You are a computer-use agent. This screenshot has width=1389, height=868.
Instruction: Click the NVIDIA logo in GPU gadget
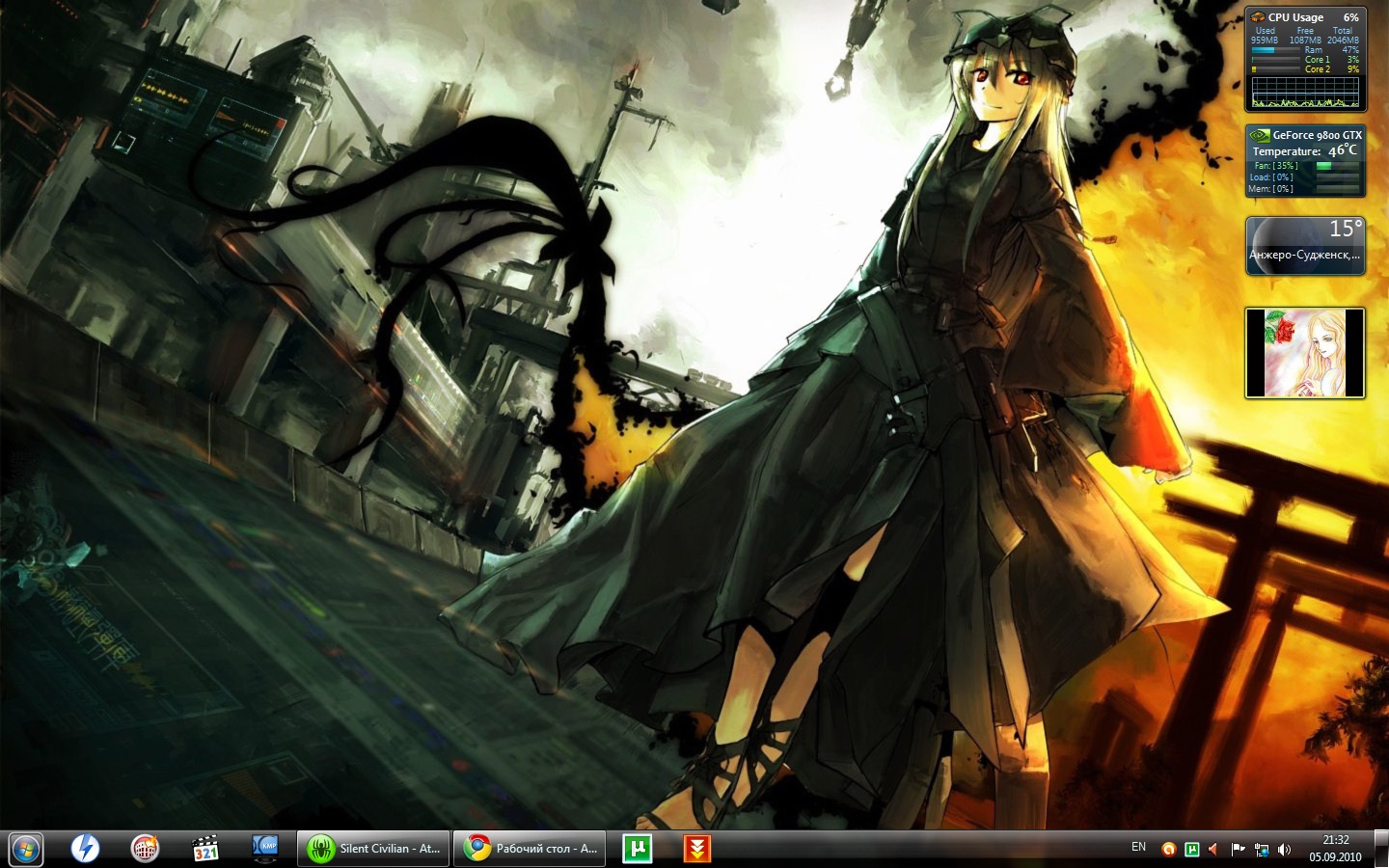pos(1260,135)
